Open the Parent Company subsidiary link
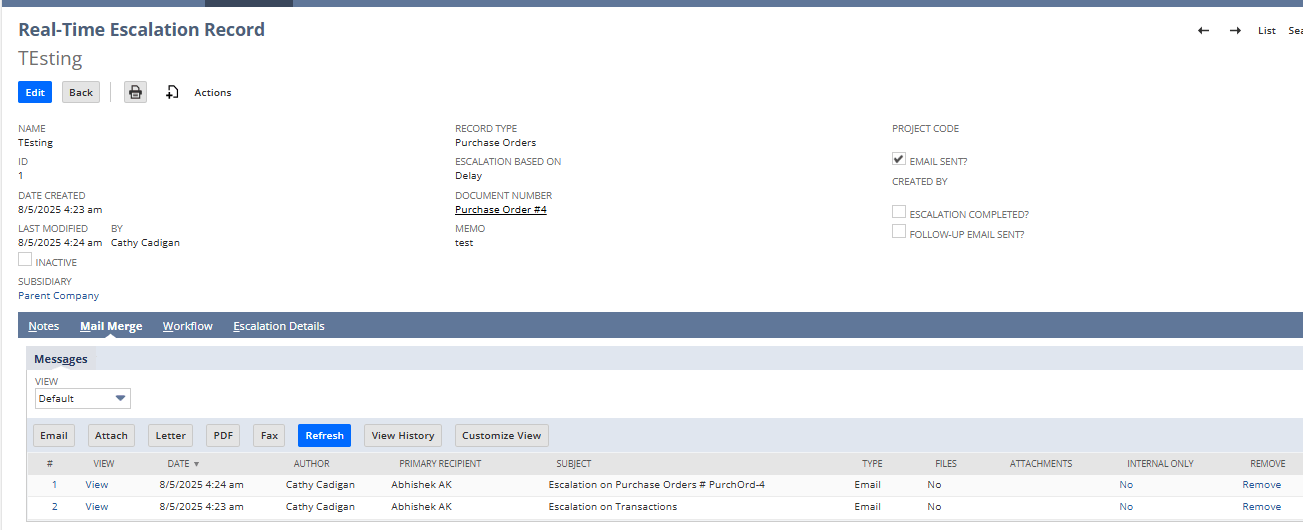 (x=58, y=296)
